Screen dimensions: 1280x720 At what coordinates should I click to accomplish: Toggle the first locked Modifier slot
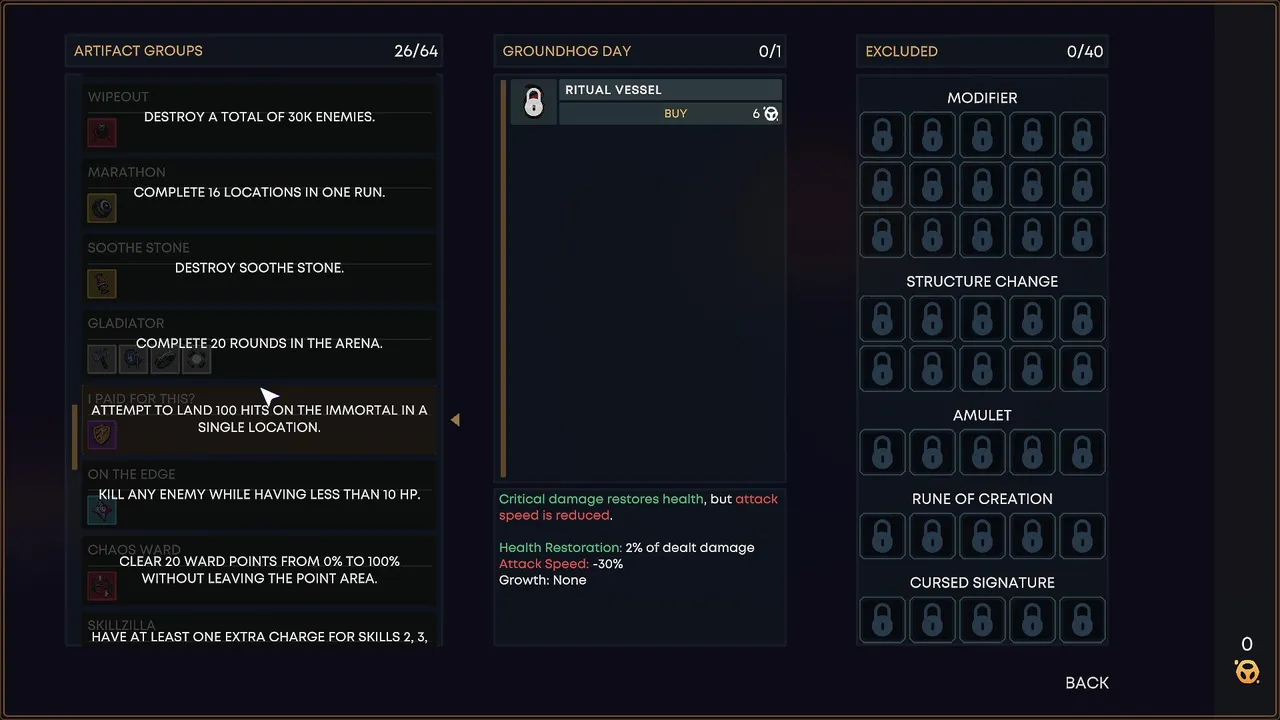click(x=882, y=135)
